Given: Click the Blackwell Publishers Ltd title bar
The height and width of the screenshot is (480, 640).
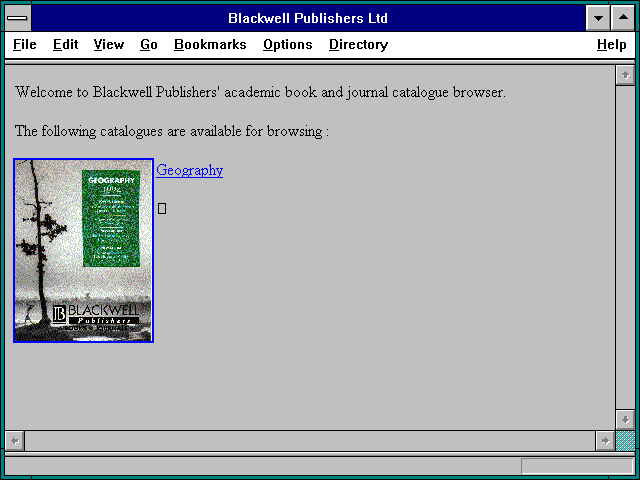Looking at the screenshot, I should tap(308, 18).
